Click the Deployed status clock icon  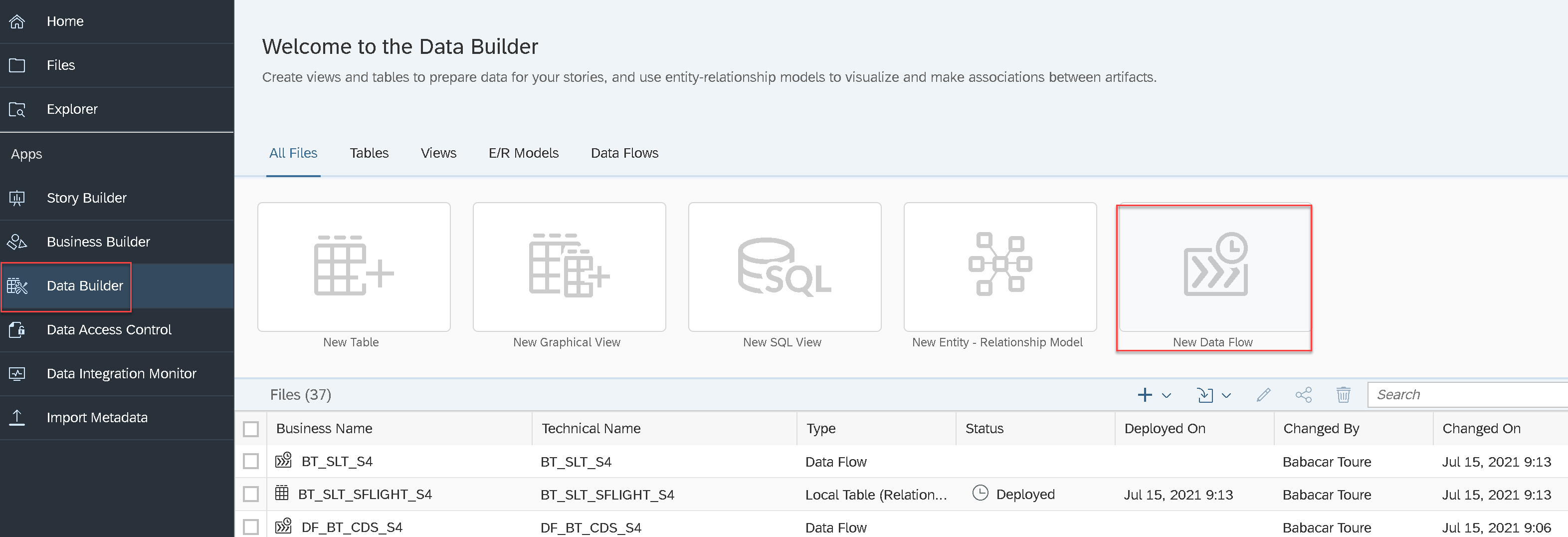click(x=980, y=493)
